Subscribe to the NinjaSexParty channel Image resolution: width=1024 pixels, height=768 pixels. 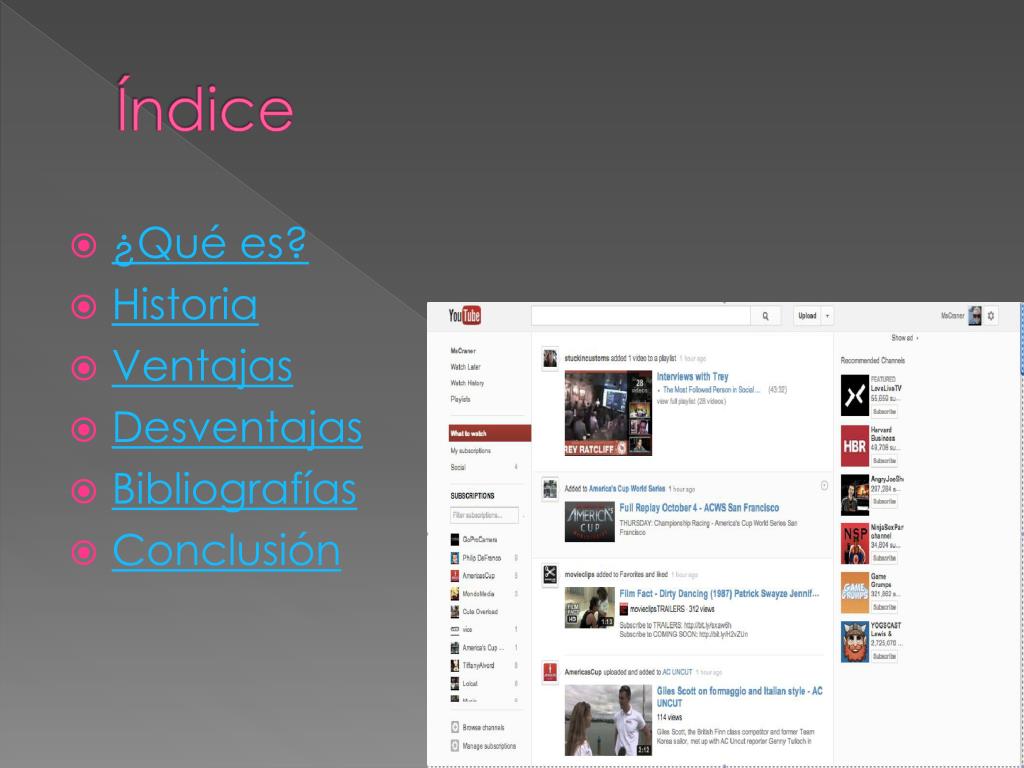click(x=884, y=558)
